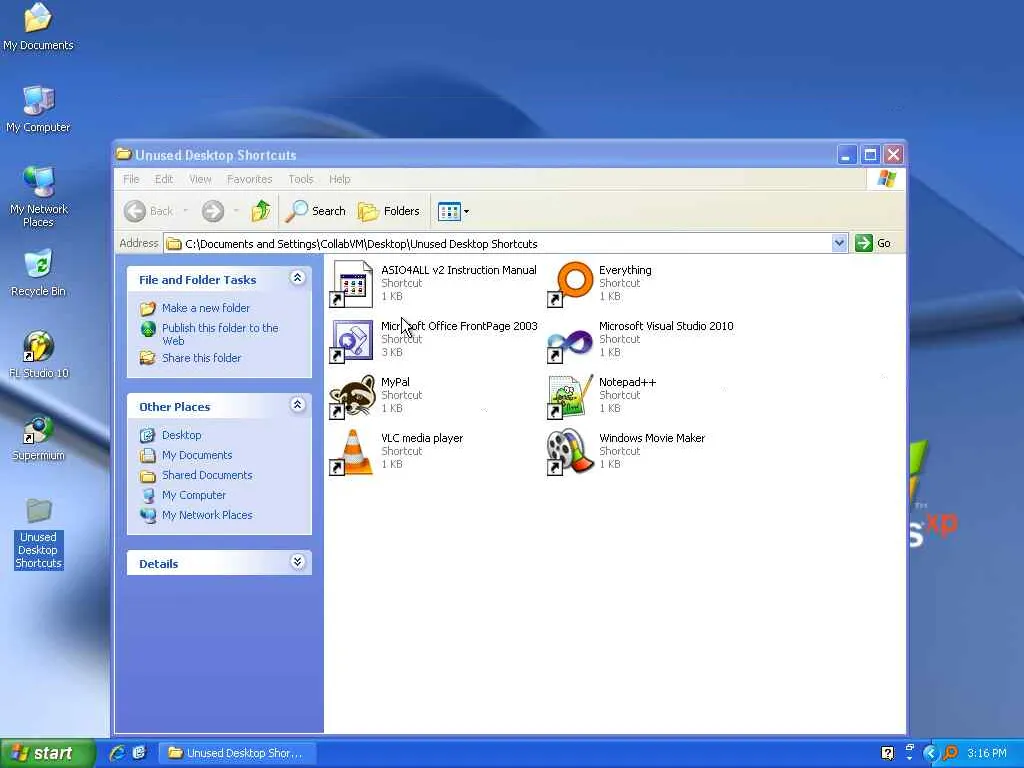1024x768 pixels.
Task: Click Publish this folder to the Web
Action: coord(220,334)
